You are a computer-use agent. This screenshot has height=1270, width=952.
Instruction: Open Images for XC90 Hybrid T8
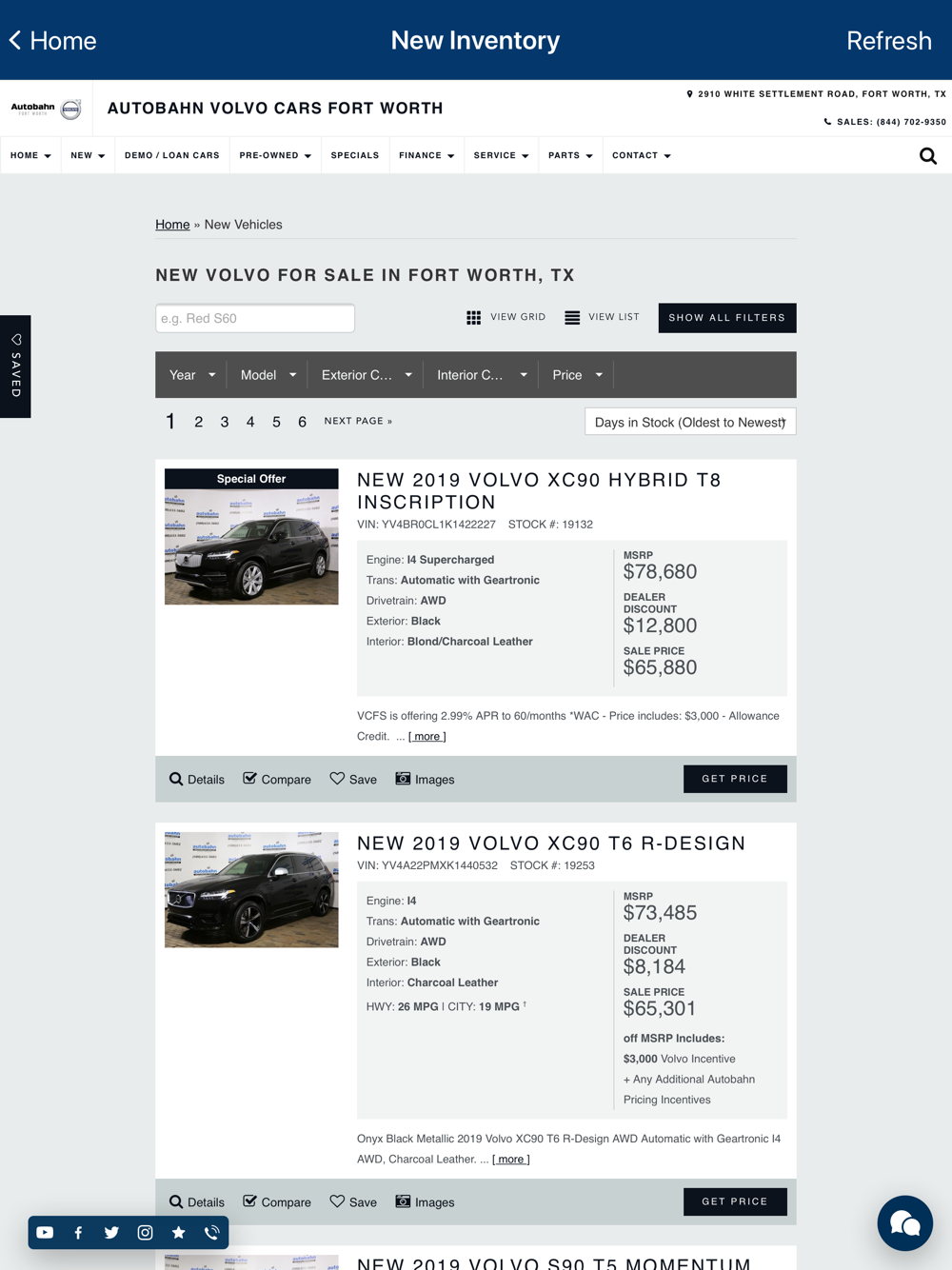click(425, 779)
